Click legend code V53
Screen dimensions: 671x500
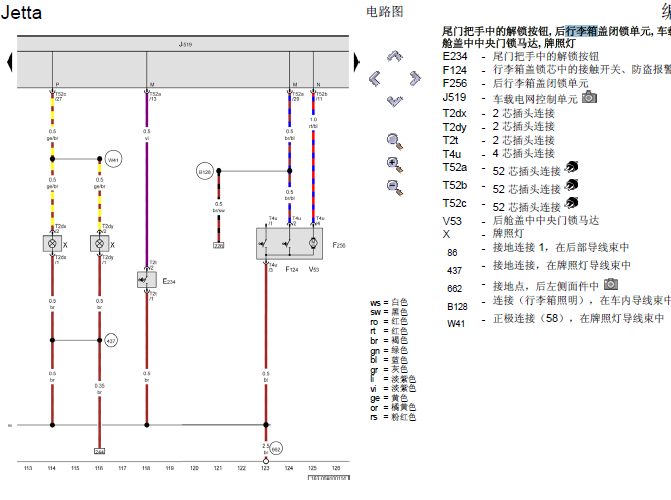tap(452, 221)
